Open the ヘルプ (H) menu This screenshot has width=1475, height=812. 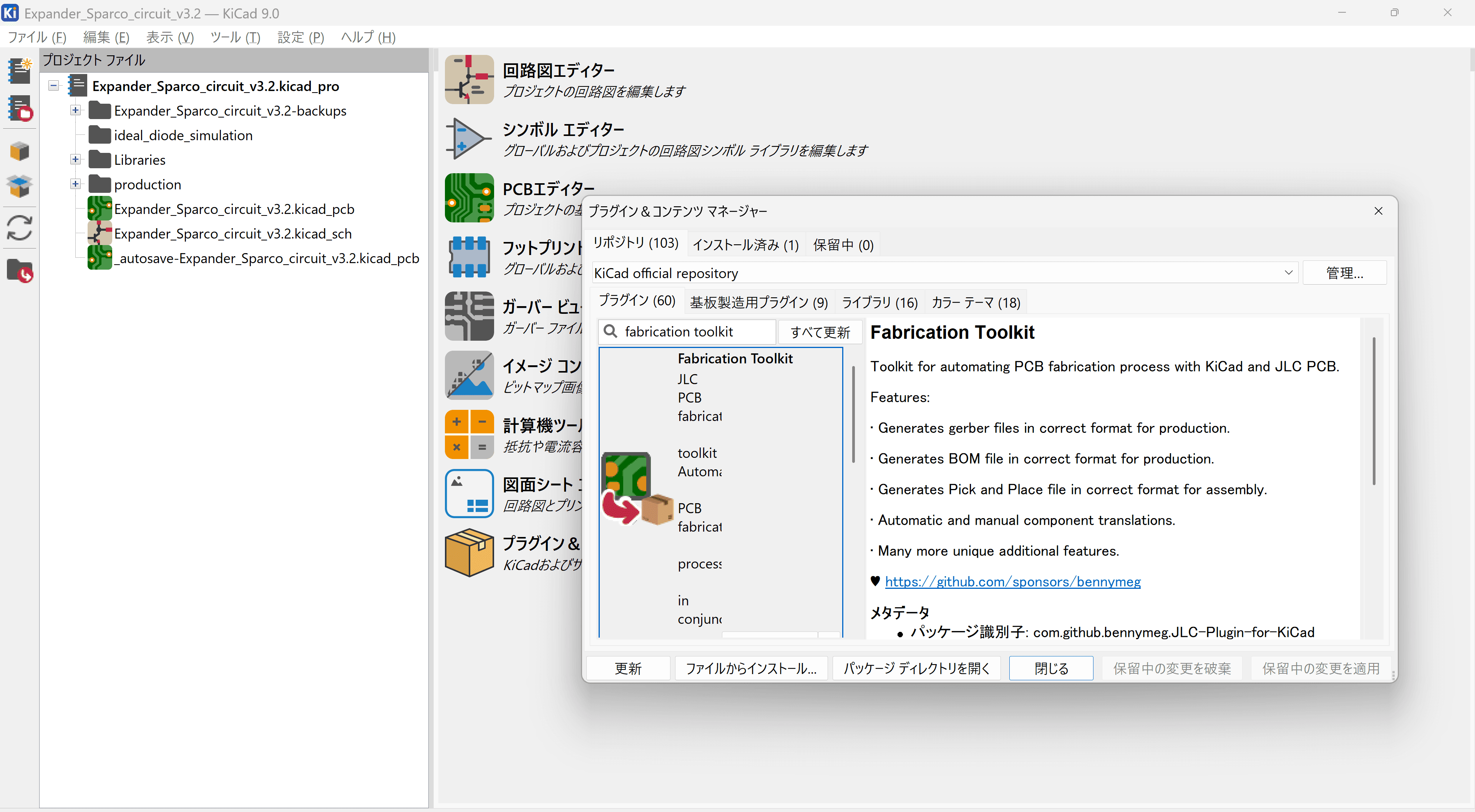[368, 38]
